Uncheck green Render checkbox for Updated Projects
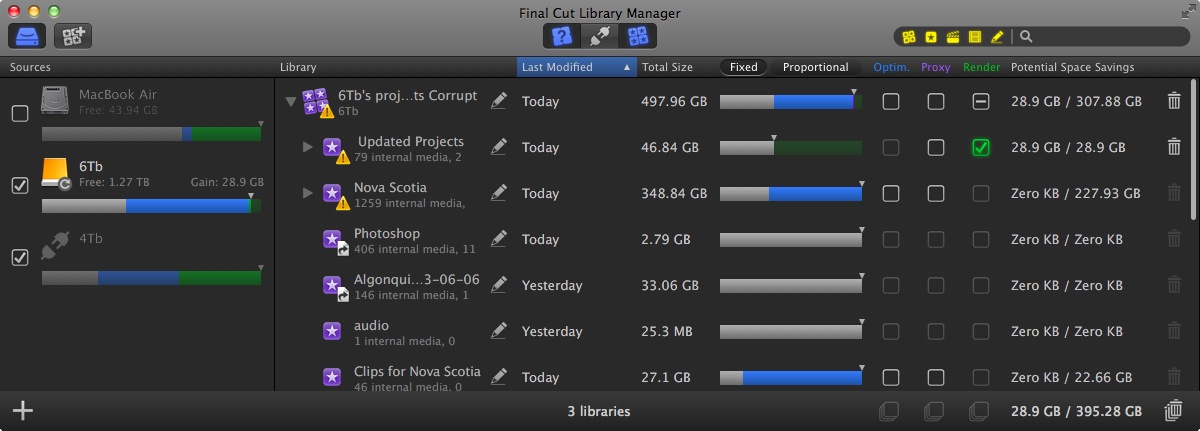Screen dimensions: 1200x431 (981, 147)
